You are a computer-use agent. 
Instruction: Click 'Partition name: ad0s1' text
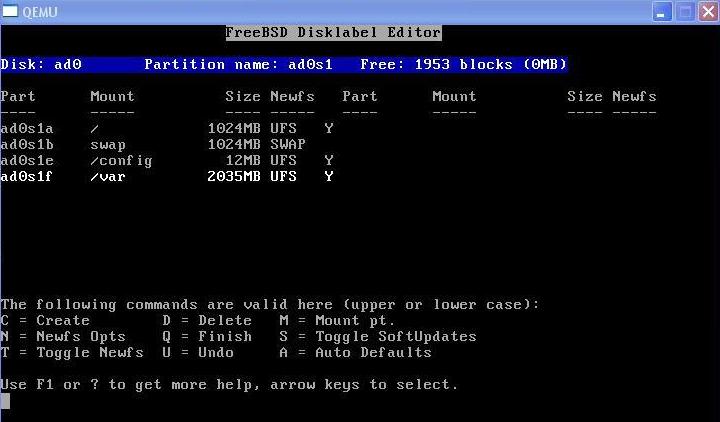[x=238, y=64]
